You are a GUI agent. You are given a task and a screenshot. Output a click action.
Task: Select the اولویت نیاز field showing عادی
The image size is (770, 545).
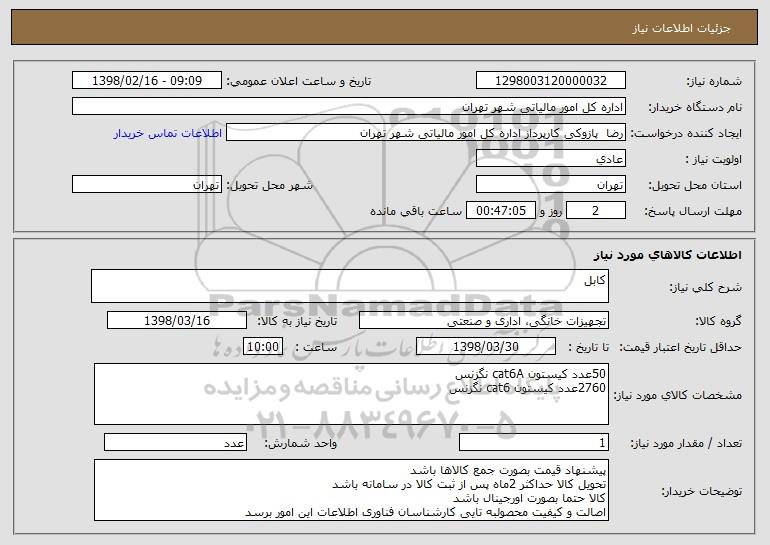[550, 159]
